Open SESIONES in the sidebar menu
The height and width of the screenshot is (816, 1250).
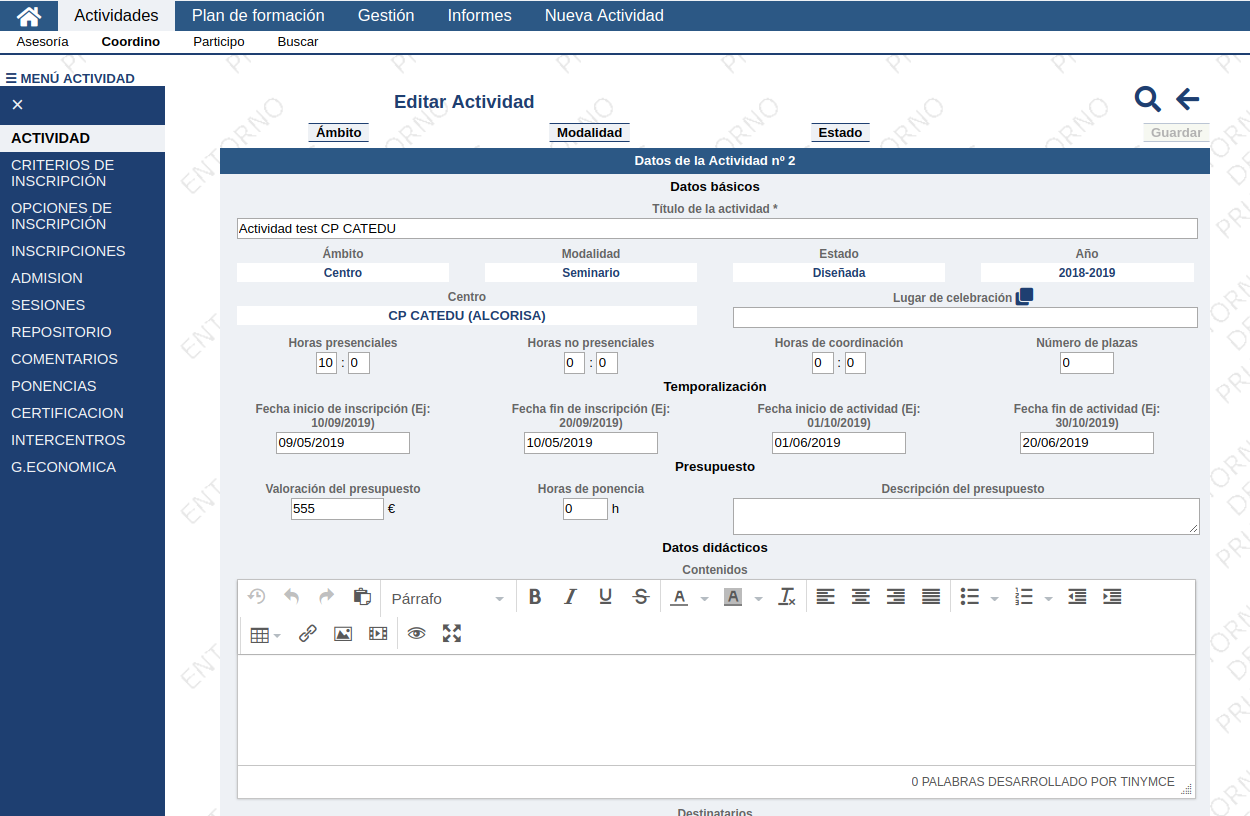[82, 305]
